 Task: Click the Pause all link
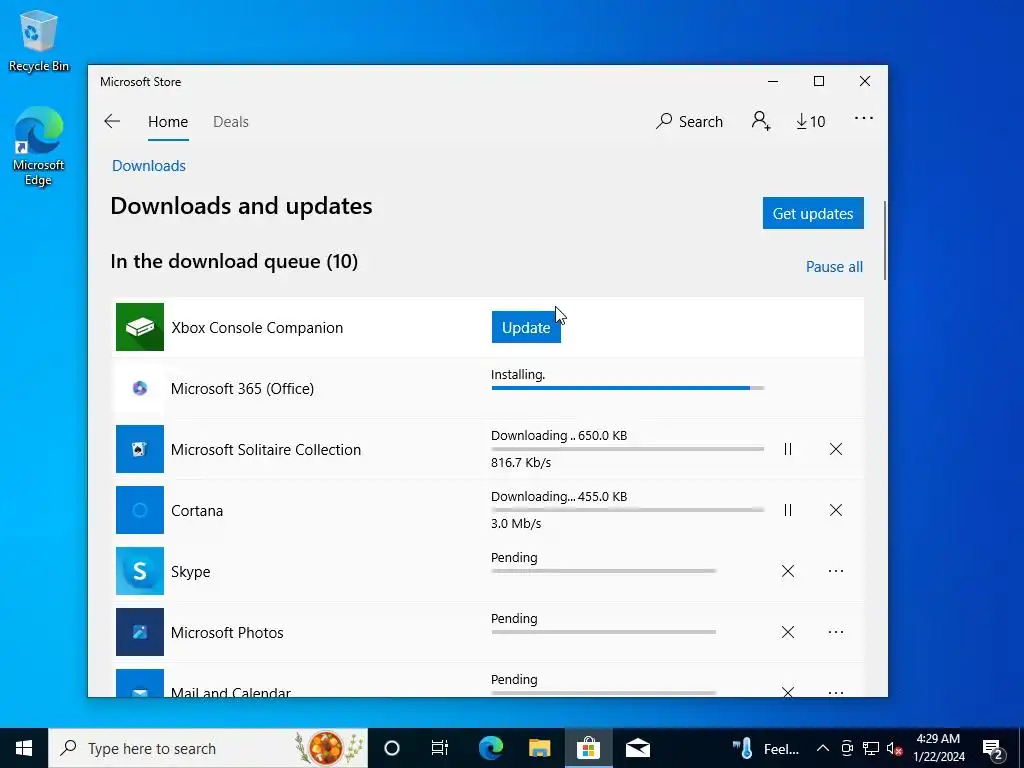[x=834, y=266]
